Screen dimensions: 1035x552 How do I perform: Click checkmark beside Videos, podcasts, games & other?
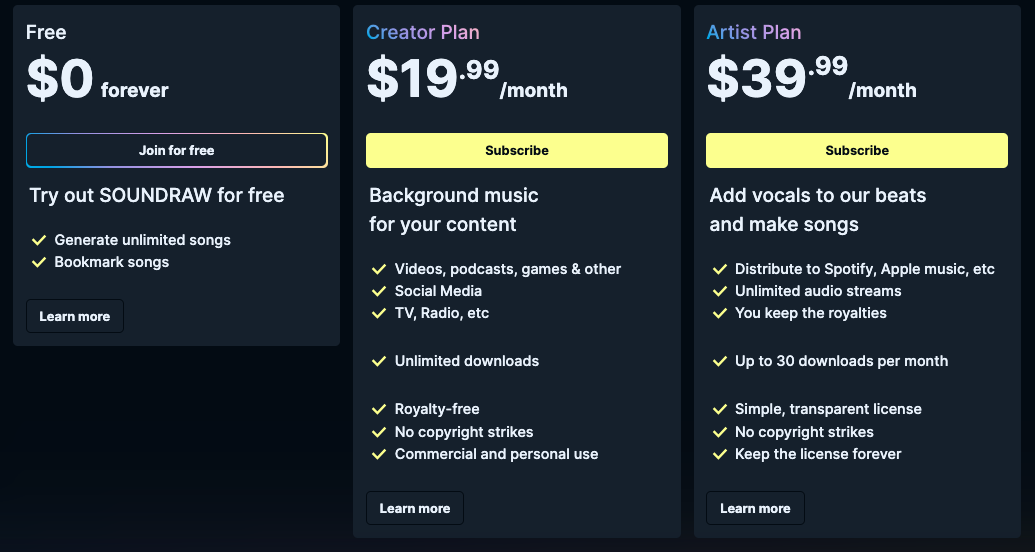[x=379, y=269]
